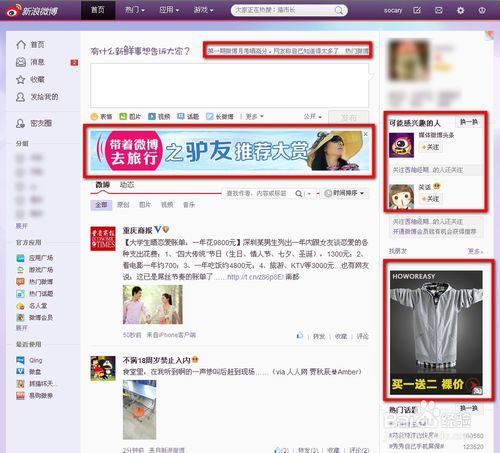Click the compose new weibo icon in top bar

[417, 10]
